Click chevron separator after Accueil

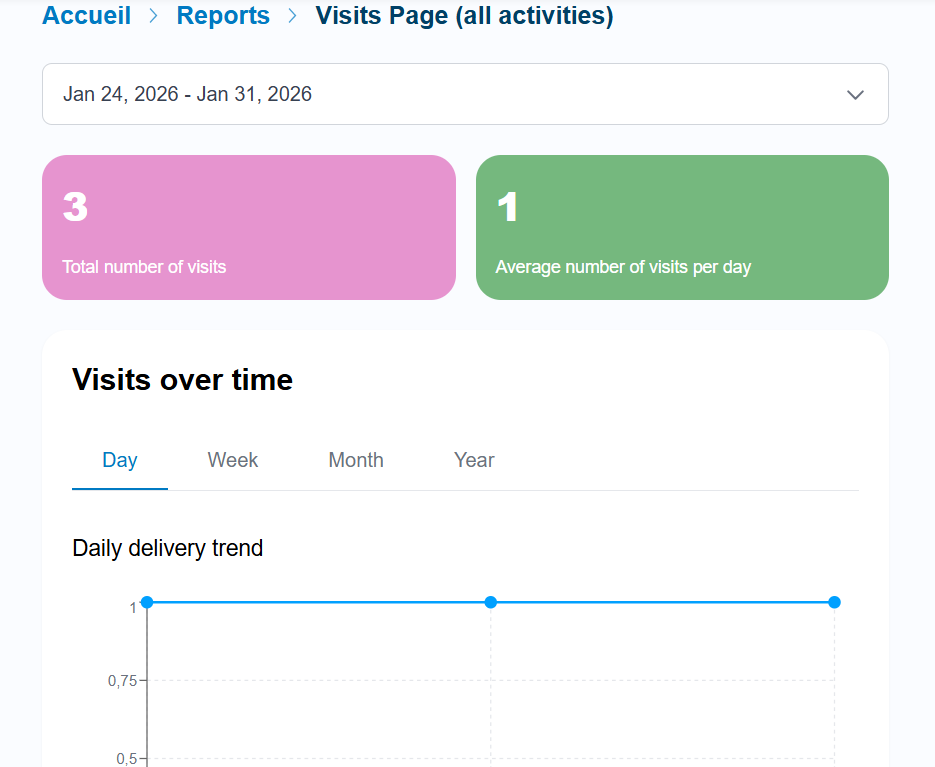coord(153,16)
